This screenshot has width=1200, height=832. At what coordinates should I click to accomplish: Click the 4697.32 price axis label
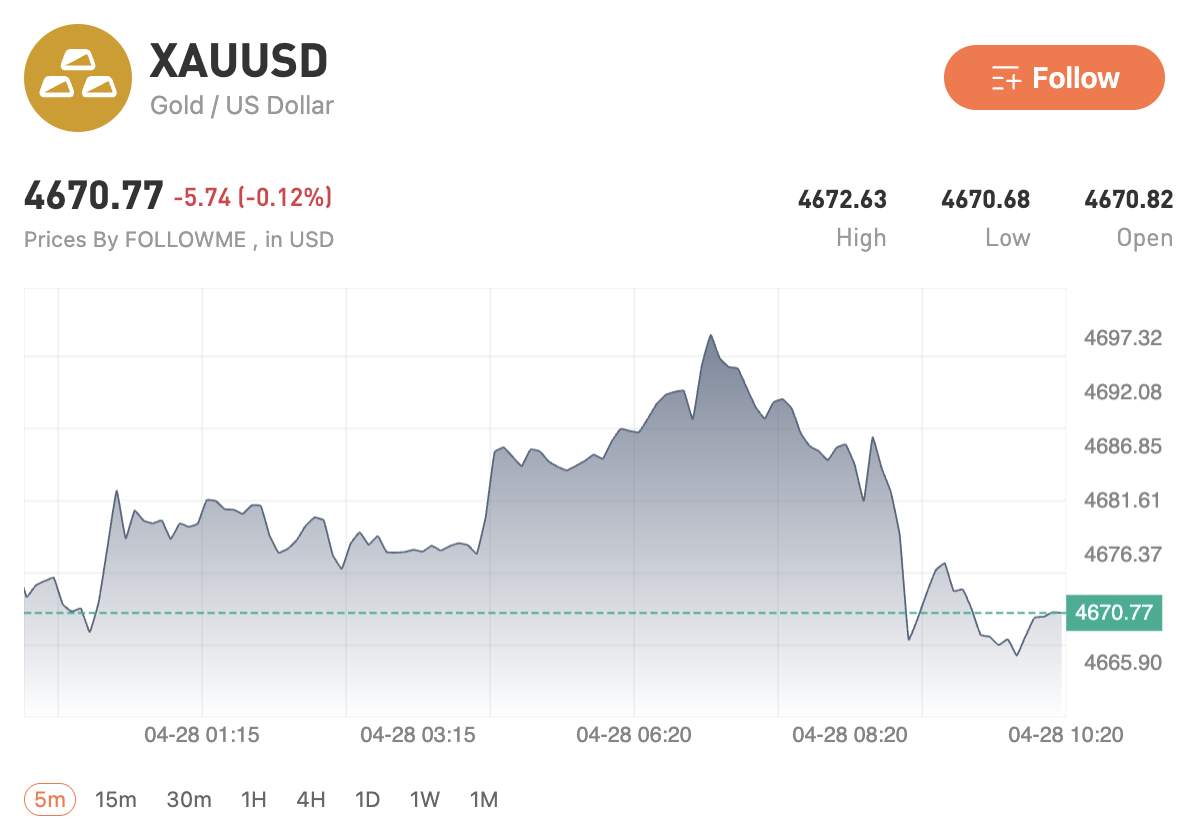1123,338
